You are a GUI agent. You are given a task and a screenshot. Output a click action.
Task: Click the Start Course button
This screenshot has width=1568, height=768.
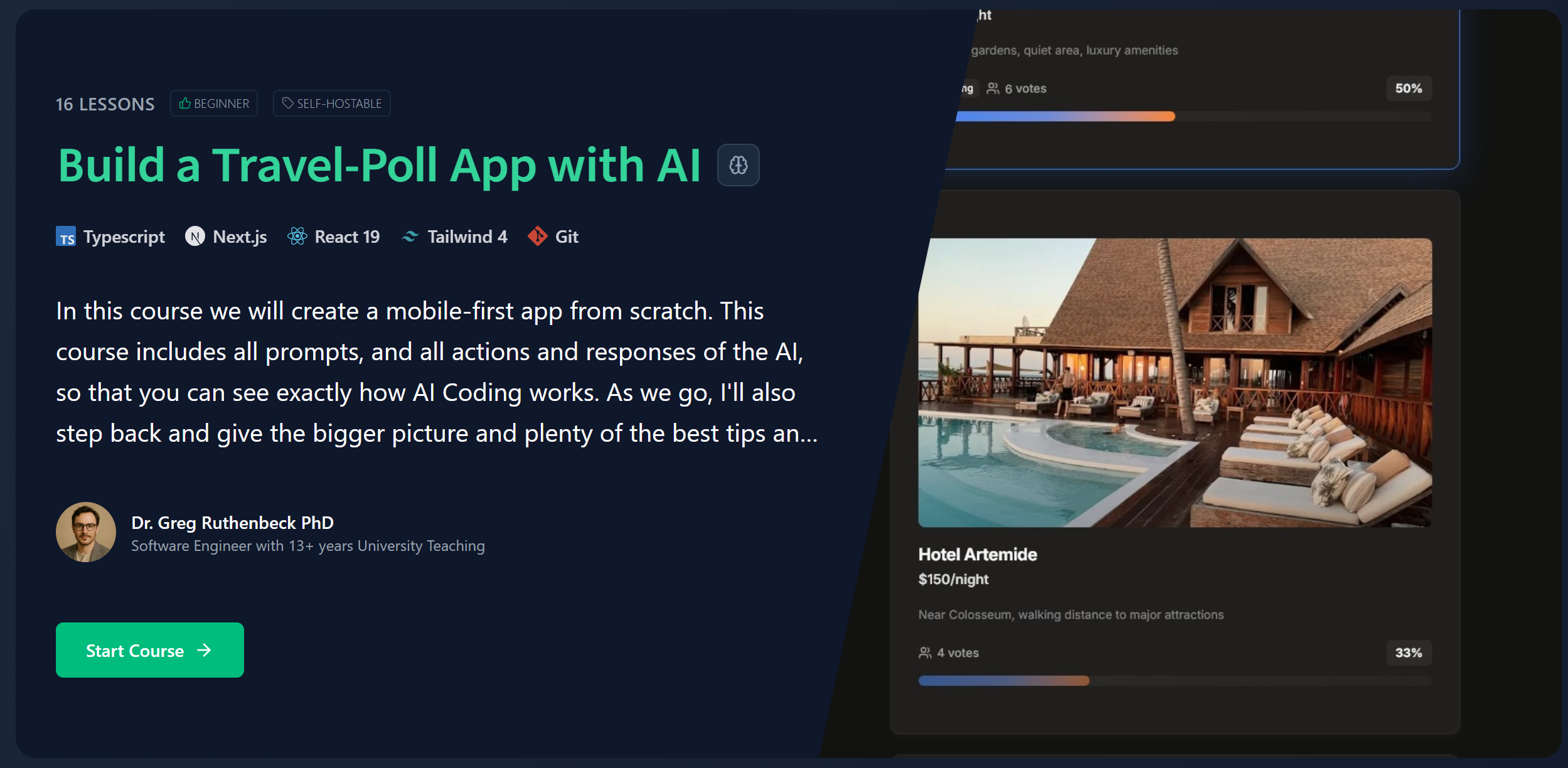click(x=149, y=651)
